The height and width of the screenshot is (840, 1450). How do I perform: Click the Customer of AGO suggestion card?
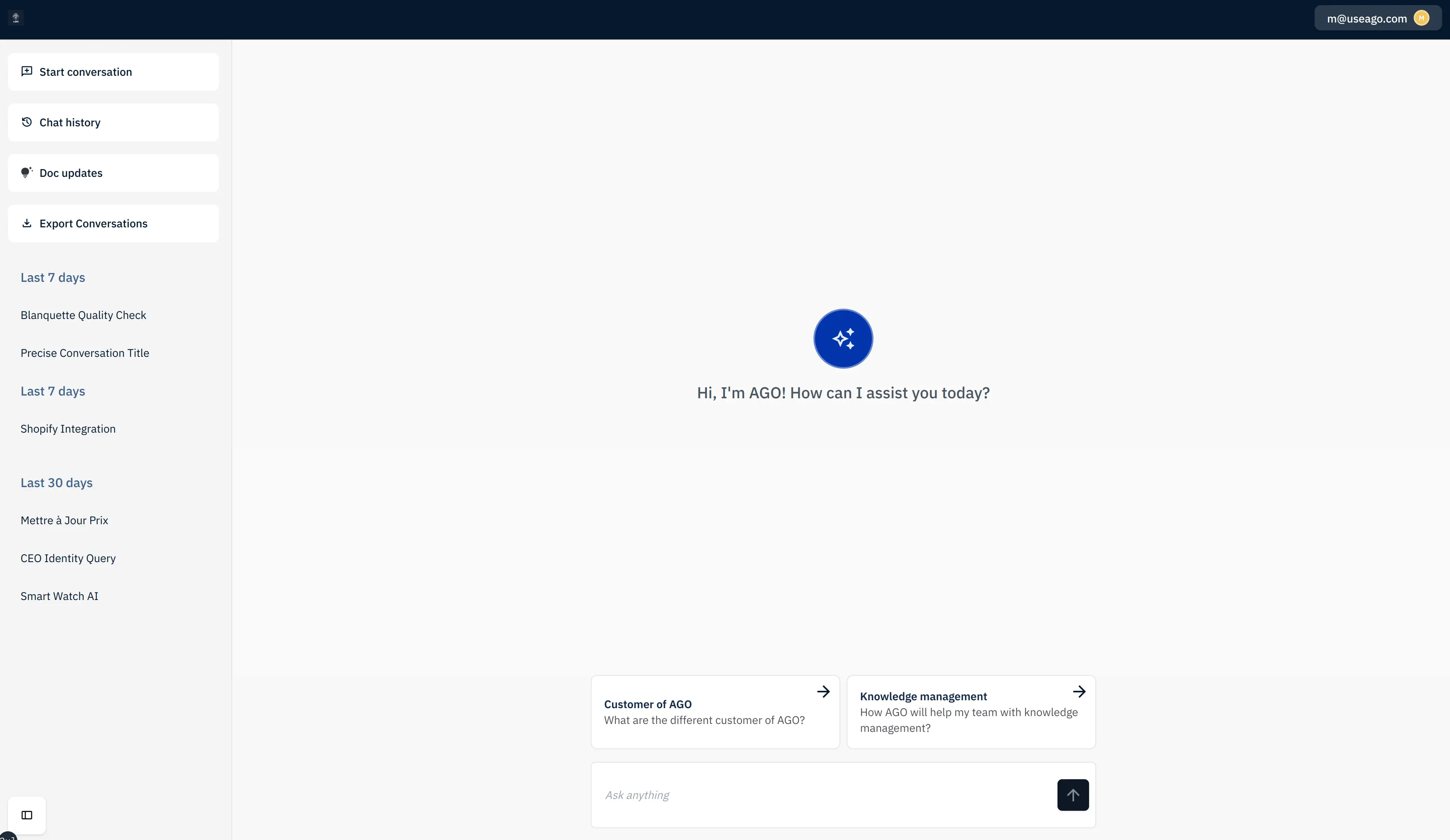point(714,711)
